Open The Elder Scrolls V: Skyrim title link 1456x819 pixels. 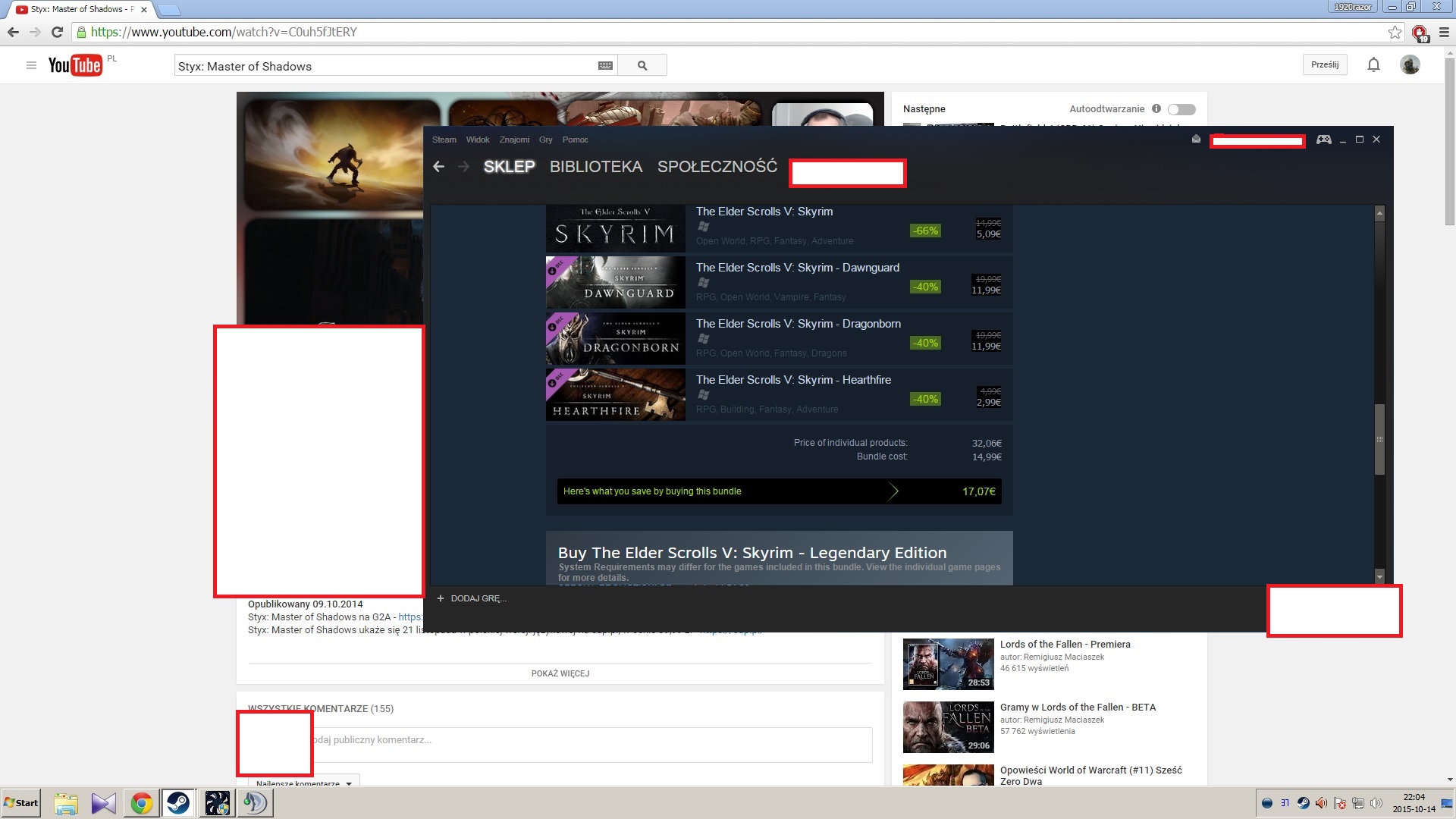point(764,212)
